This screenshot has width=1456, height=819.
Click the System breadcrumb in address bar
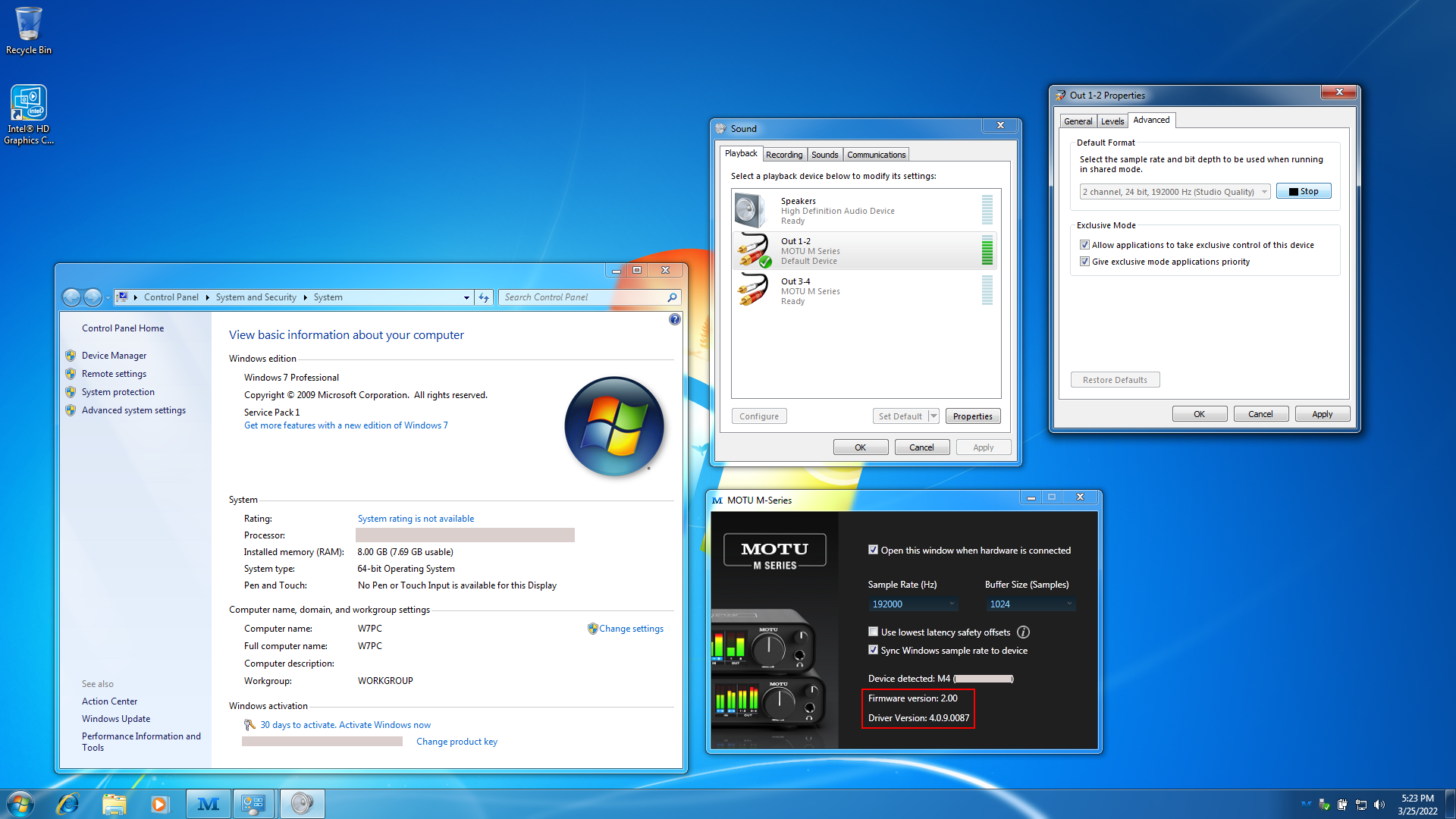(x=328, y=297)
